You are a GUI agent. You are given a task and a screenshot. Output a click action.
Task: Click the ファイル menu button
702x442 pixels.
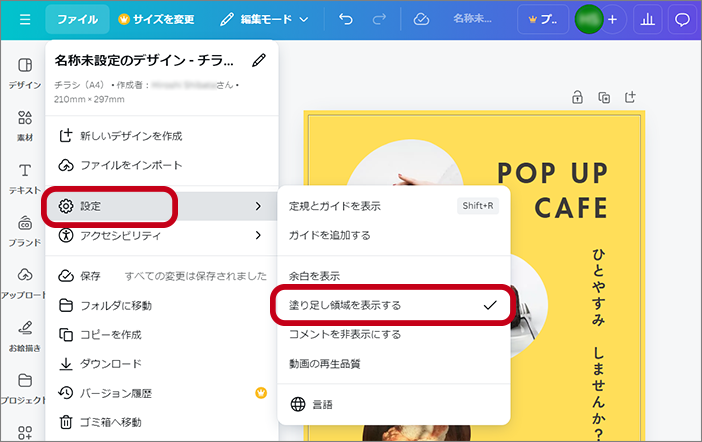[x=77, y=19]
